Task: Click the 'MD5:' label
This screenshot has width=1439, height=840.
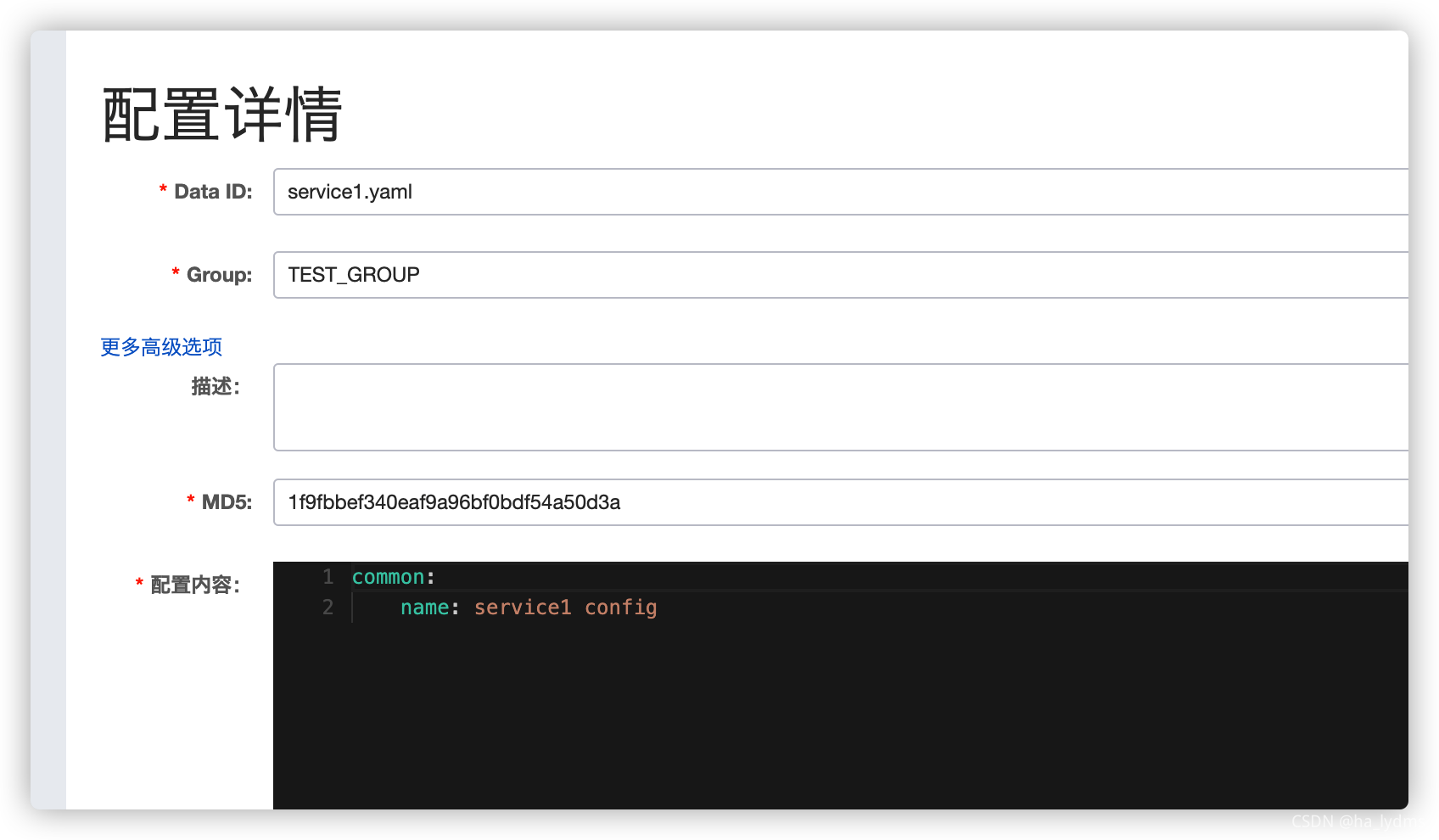Action: tap(227, 502)
